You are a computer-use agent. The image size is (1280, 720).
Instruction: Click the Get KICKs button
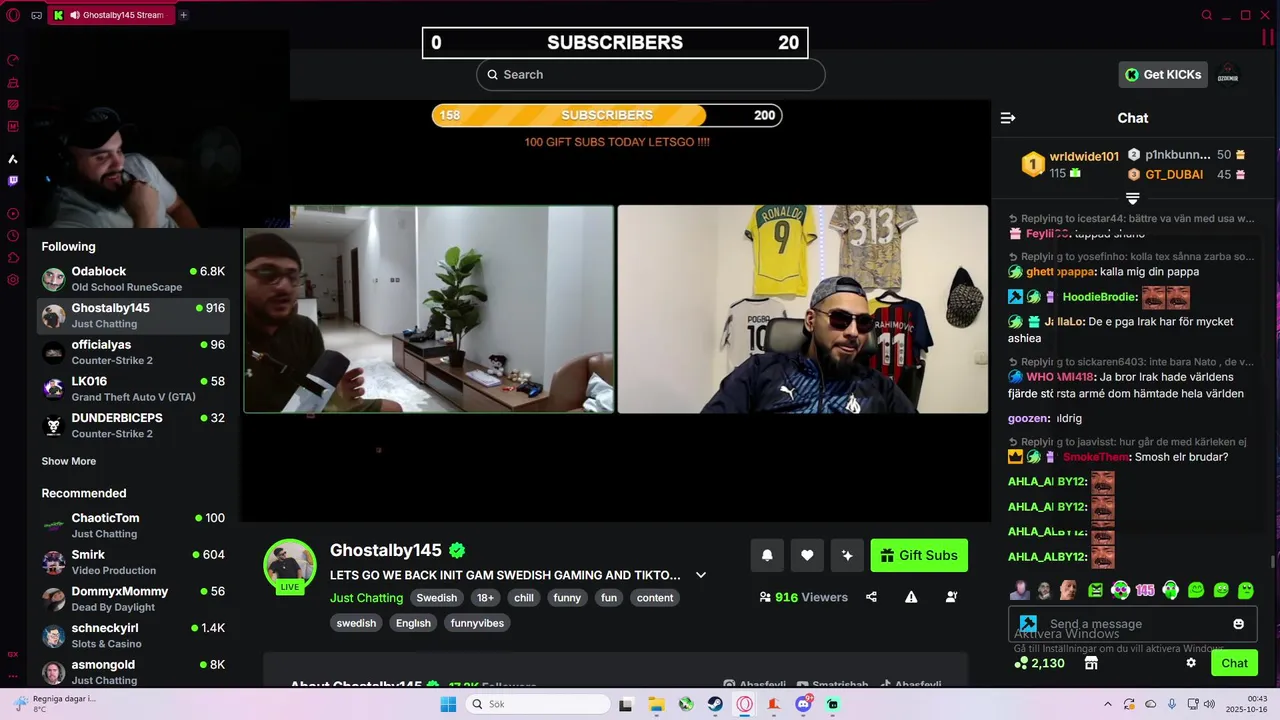pyautogui.click(x=1163, y=75)
